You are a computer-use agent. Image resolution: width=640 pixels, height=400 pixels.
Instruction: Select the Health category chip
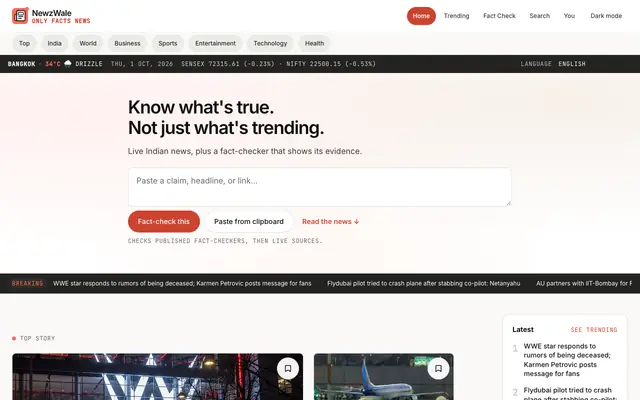tap(314, 43)
